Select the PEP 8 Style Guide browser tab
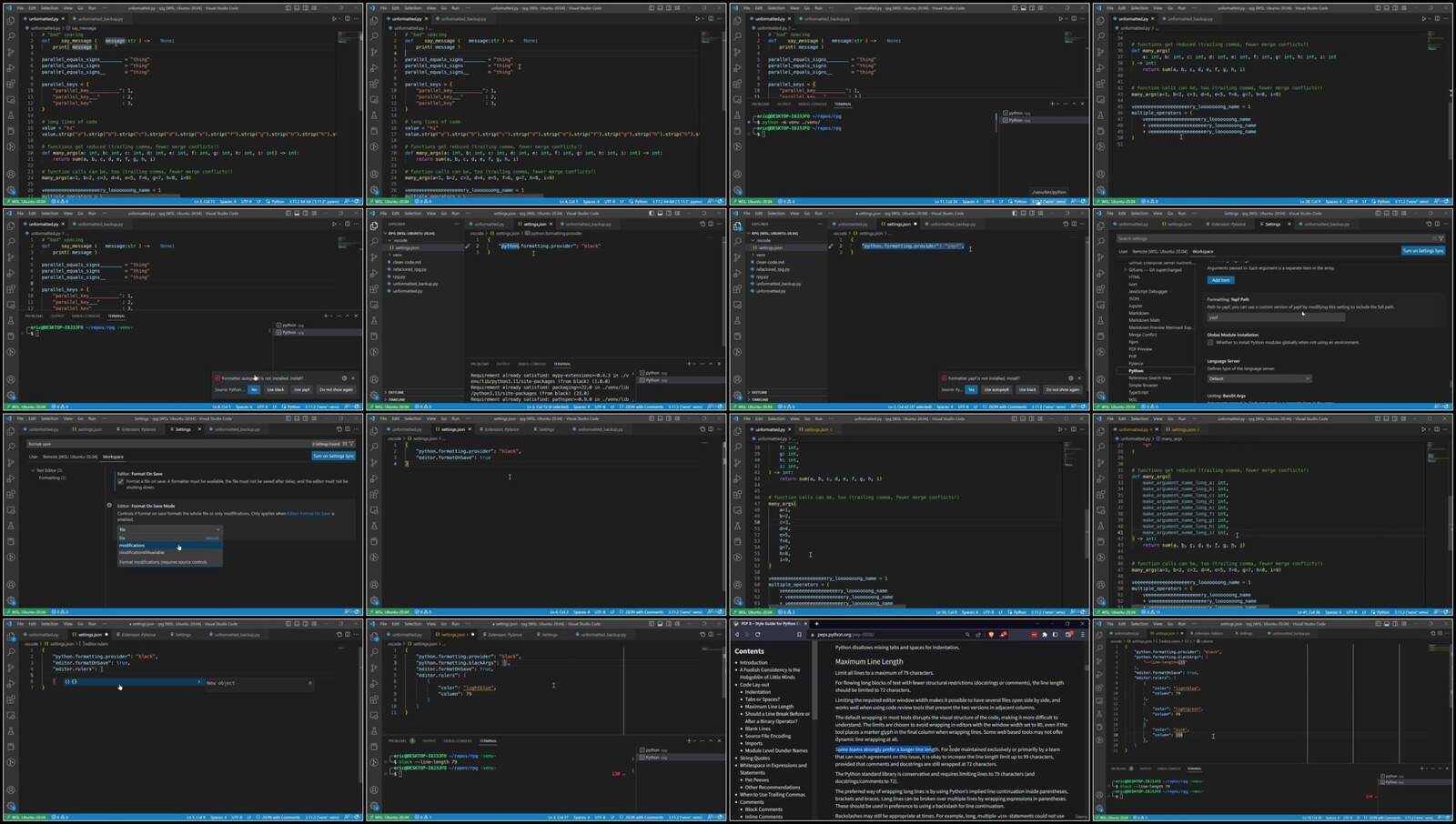 tap(767, 624)
